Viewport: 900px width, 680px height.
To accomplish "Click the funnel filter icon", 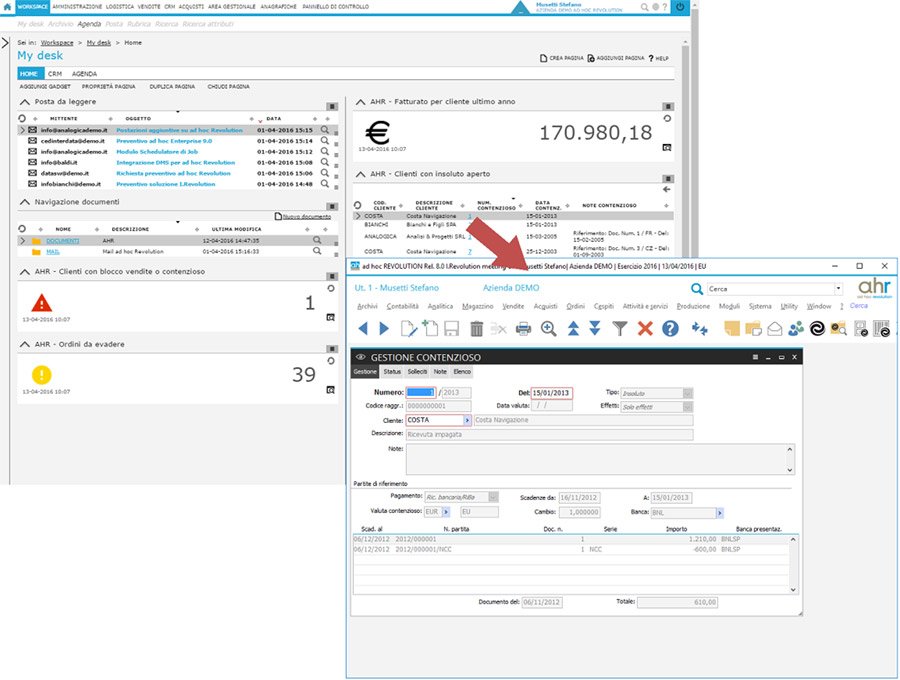I will pos(620,329).
